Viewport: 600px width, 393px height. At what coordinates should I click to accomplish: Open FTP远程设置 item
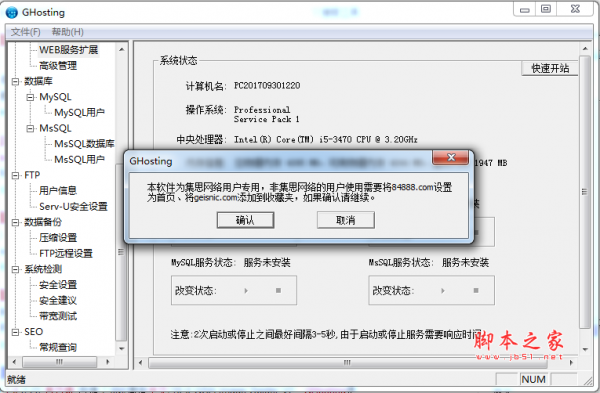66,253
